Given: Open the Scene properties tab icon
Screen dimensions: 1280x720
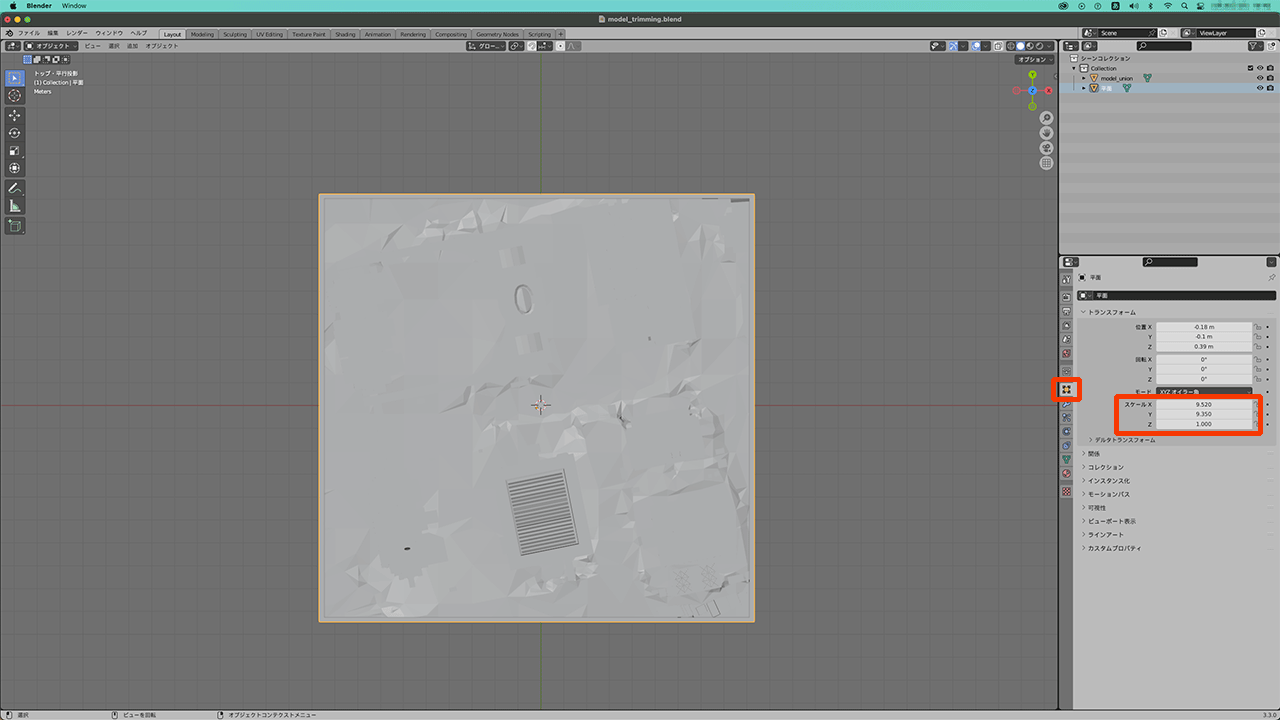Looking at the screenshot, I should tap(1066, 339).
